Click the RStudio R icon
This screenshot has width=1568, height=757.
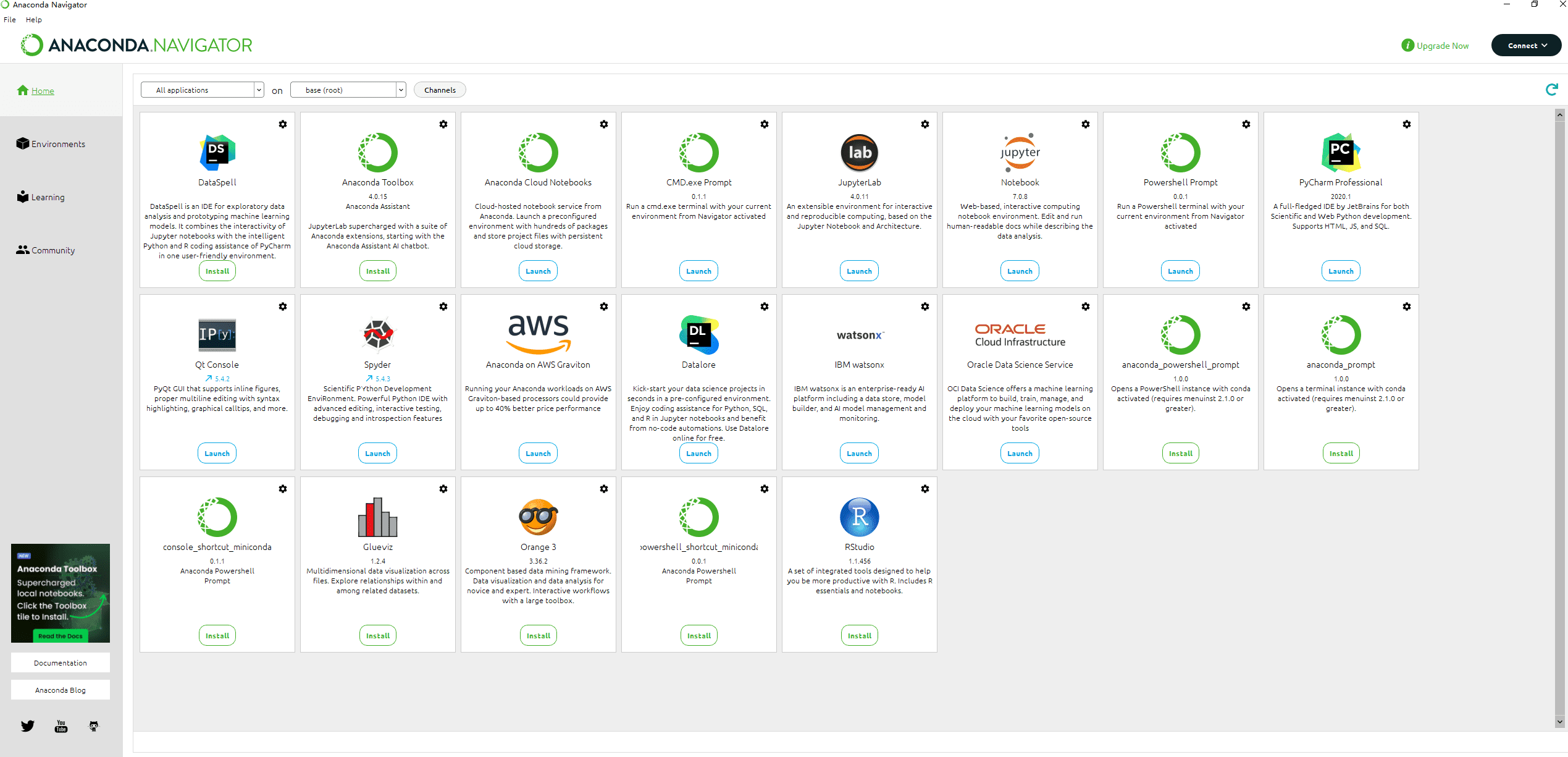pos(860,517)
